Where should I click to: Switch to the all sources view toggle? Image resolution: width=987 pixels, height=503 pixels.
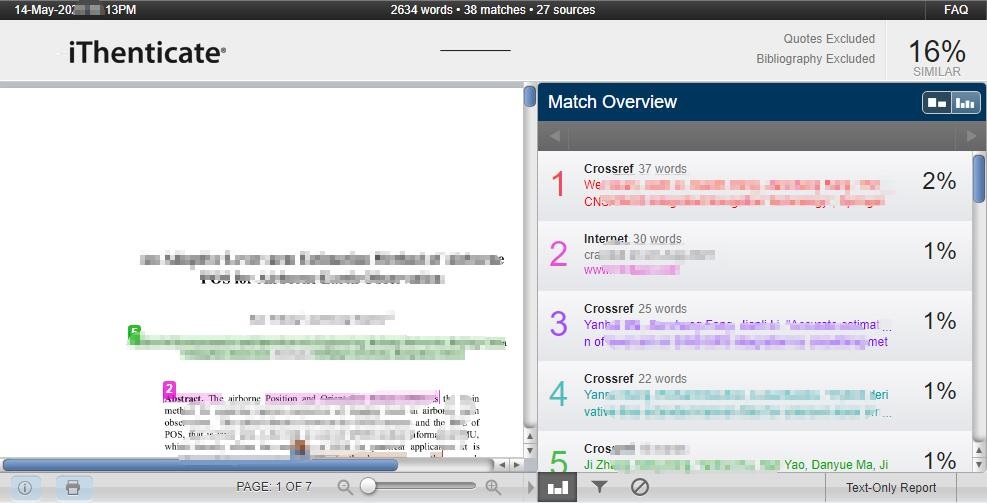click(x=937, y=102)
